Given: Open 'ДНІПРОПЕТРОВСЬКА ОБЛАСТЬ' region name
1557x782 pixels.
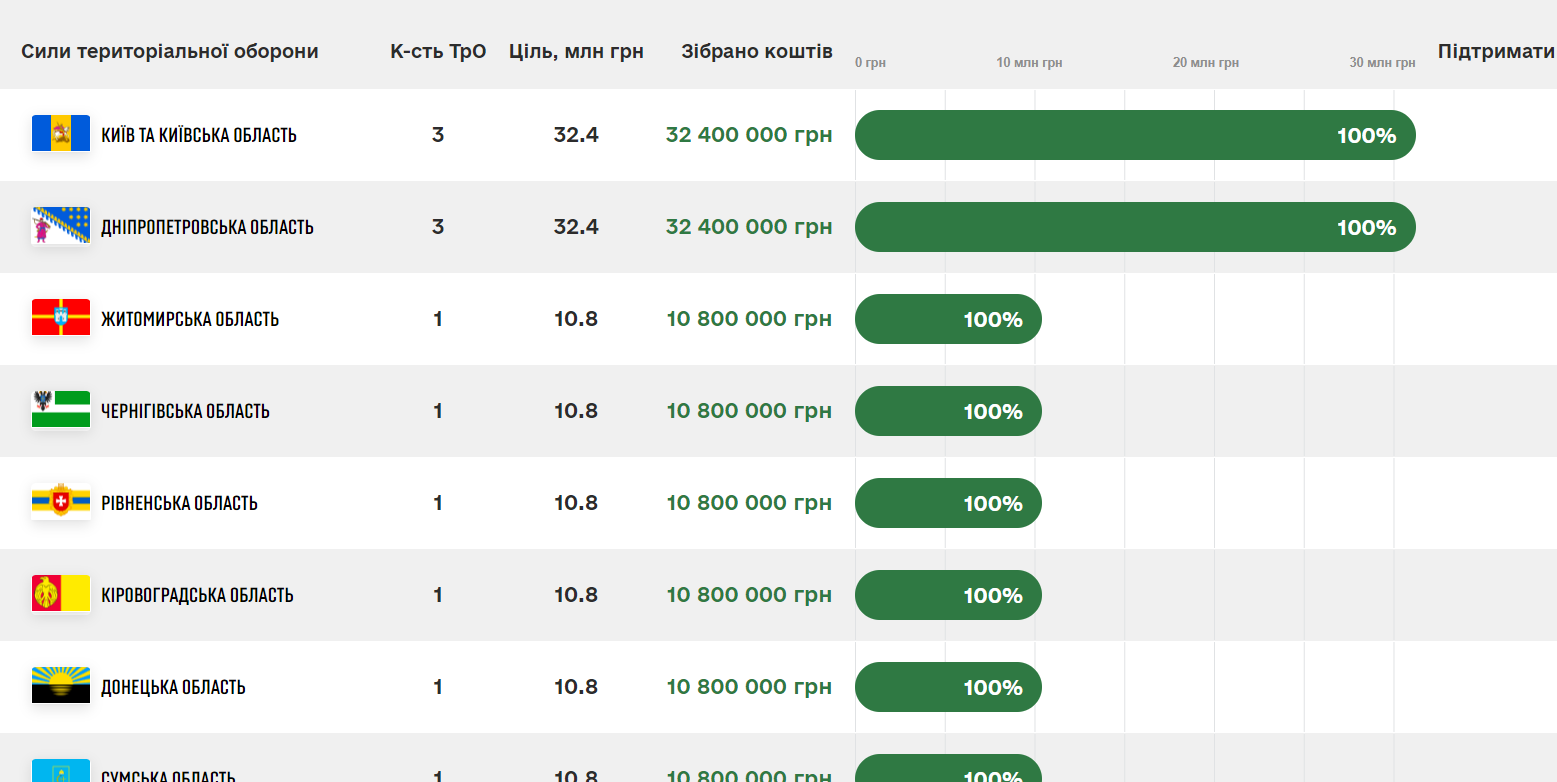Looking at the screenshot, I should (207, 227).
